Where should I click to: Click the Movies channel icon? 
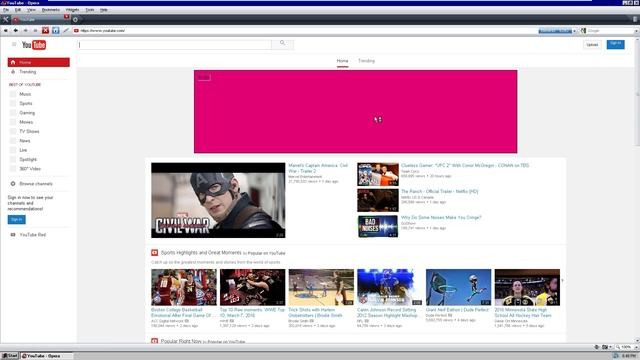[x=13, y=122]
